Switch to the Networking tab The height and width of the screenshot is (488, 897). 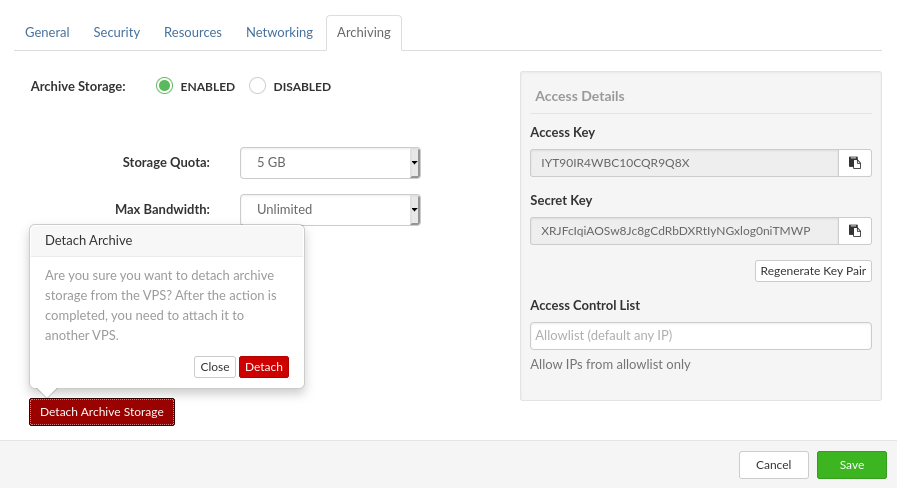coord(279,32)
